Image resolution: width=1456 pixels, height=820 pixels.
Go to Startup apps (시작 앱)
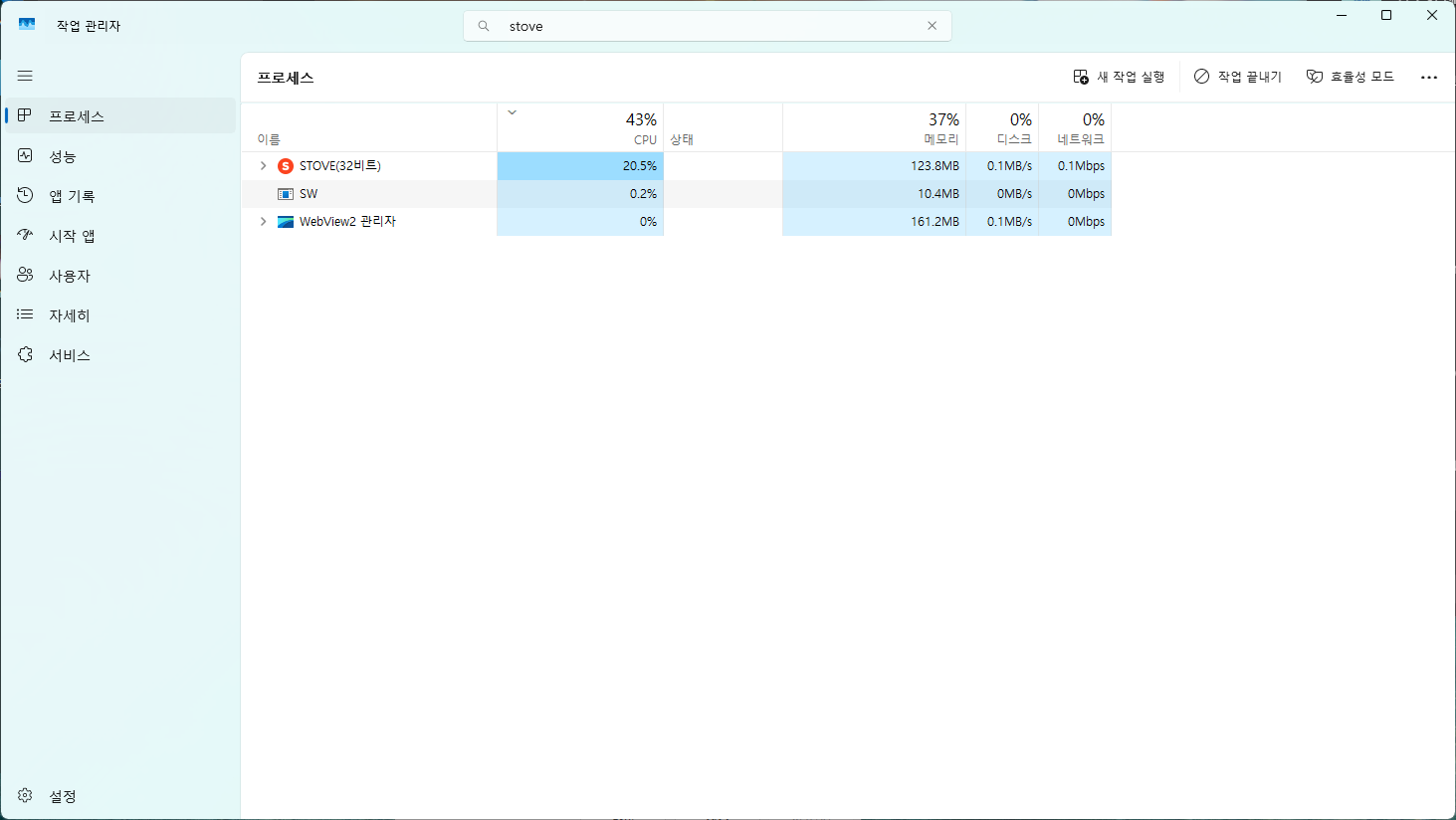coord(72,236)
